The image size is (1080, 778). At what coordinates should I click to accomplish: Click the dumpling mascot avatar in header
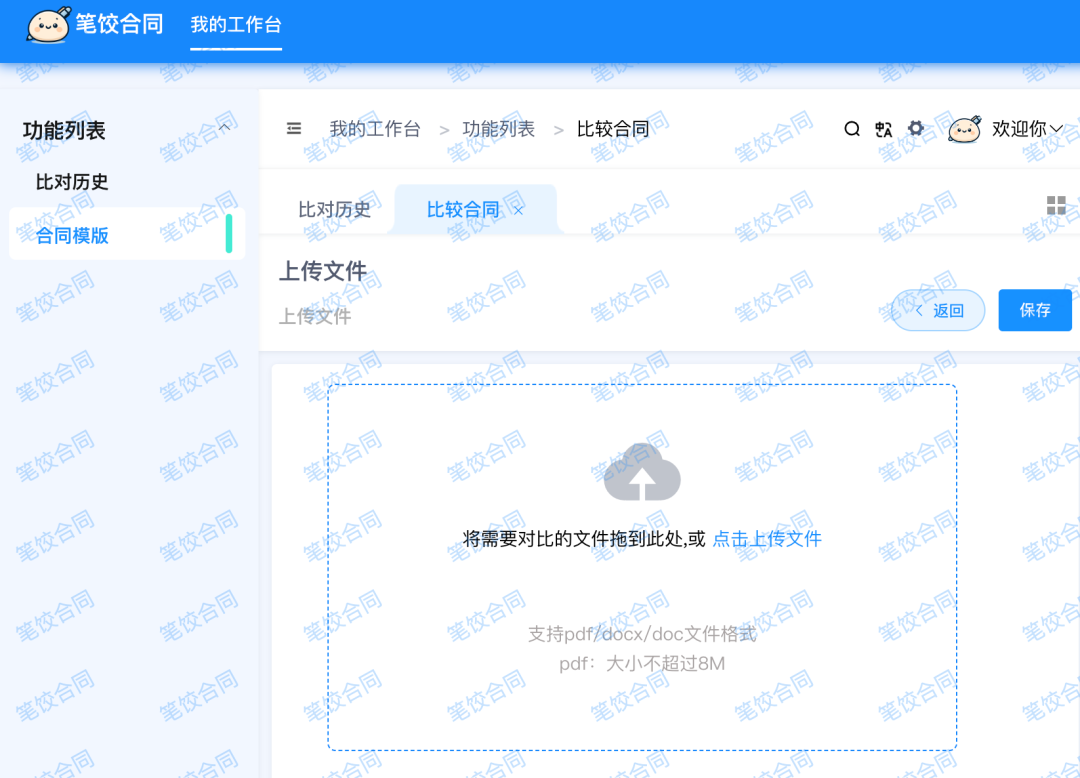tap(962, 128)
